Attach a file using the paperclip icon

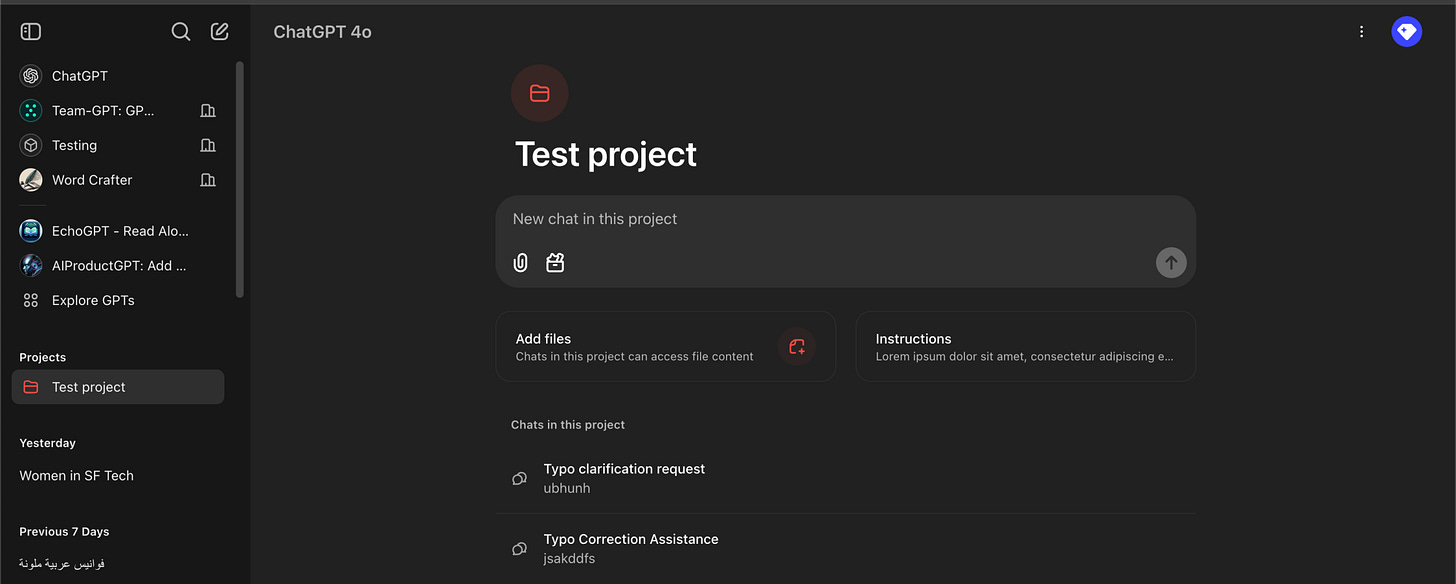point(521,262)
